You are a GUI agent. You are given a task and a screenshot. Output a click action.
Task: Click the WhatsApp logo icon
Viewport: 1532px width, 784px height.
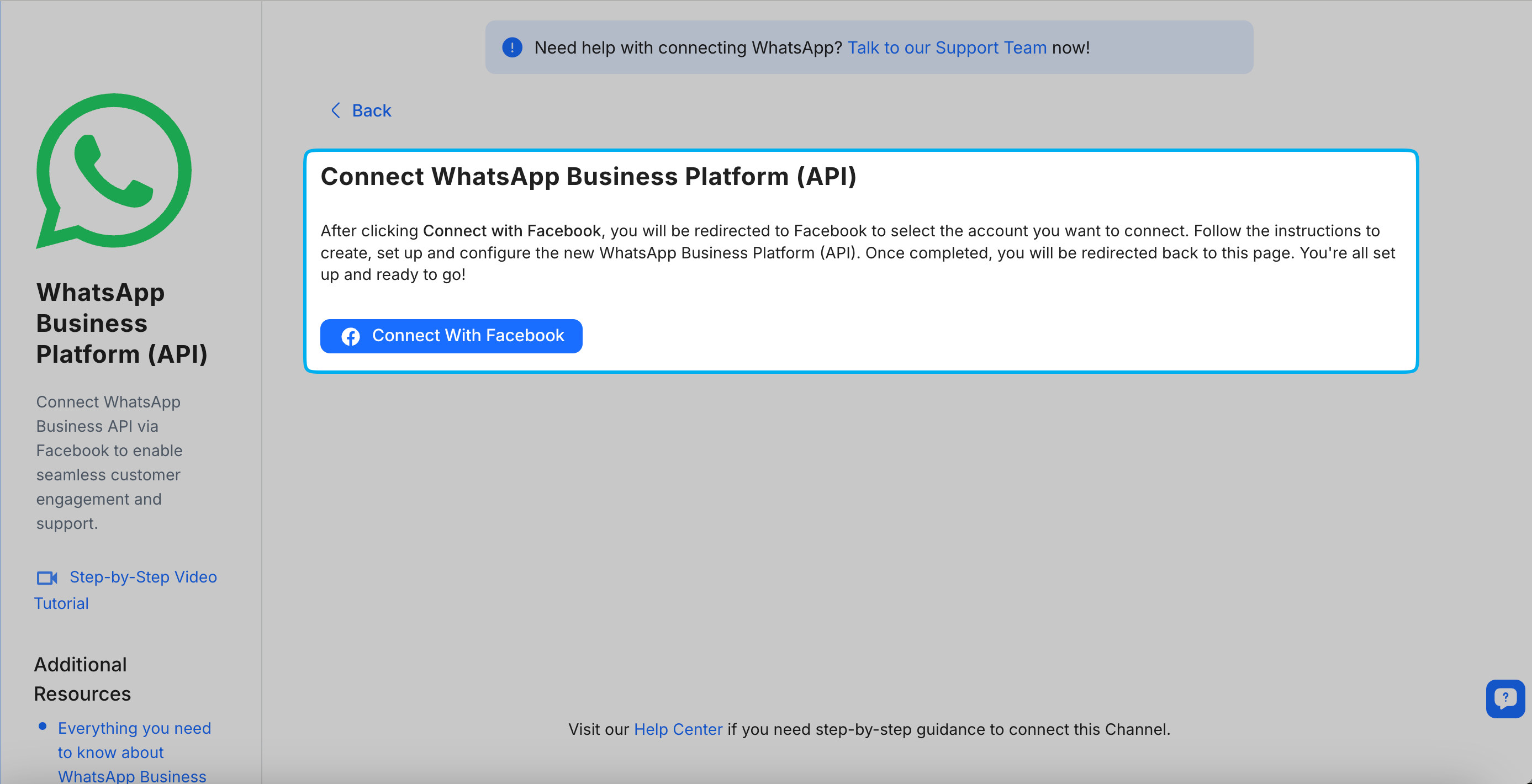(x=113, y=171)
